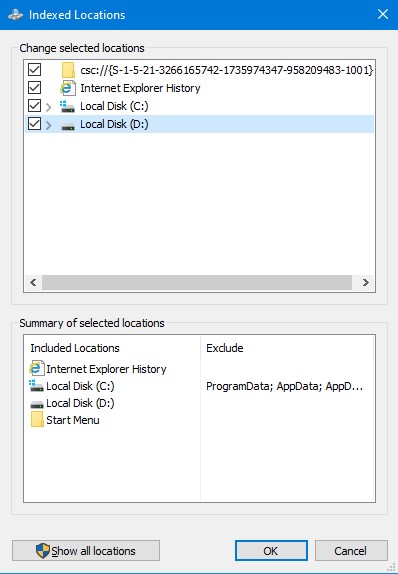This screenshot has height=574, width=398.
Task: Select Local Disk (C:) in summary list
Action: click(80, 386)
